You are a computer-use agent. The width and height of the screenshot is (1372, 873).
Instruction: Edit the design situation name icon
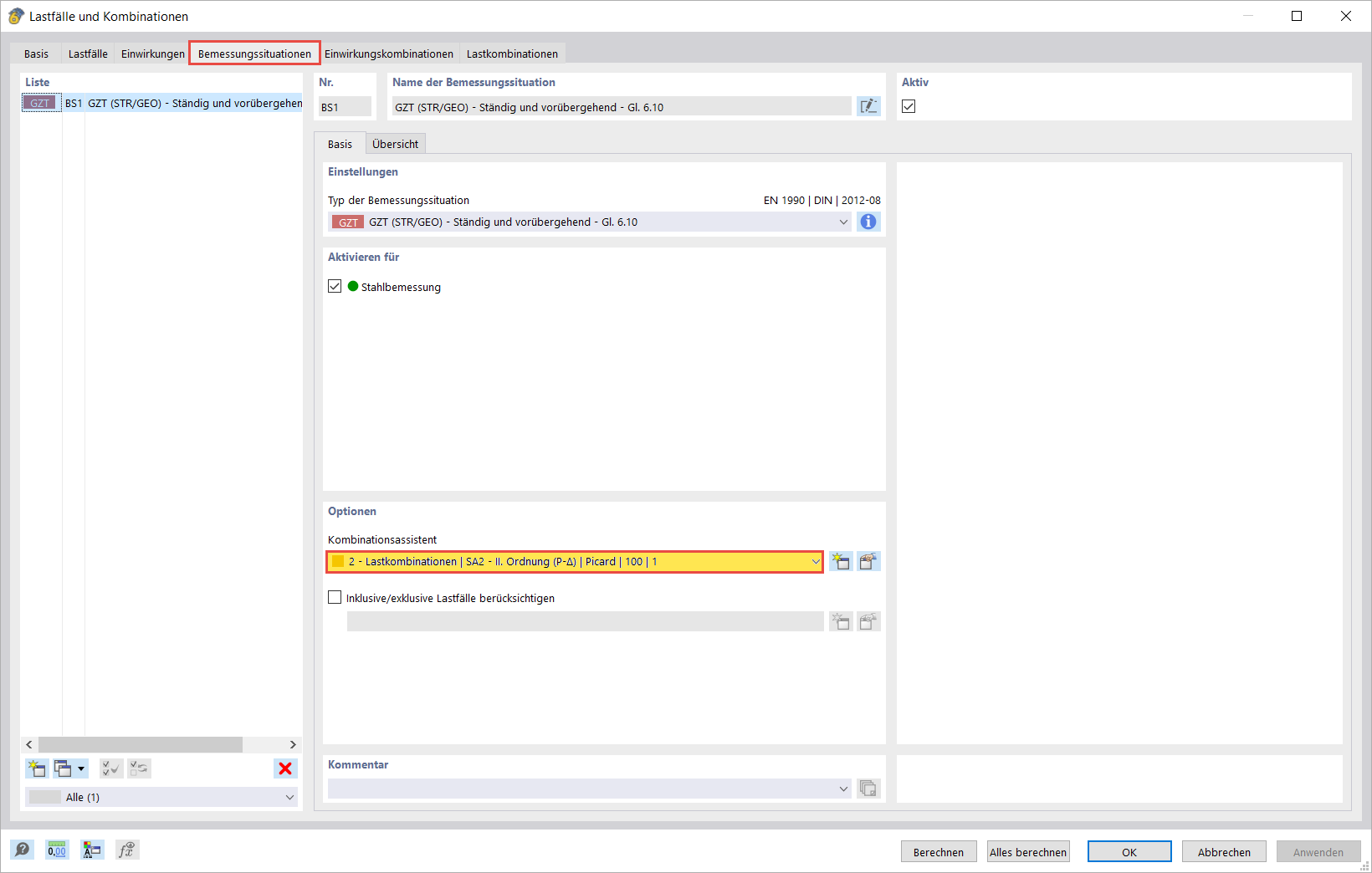(868, 106)
